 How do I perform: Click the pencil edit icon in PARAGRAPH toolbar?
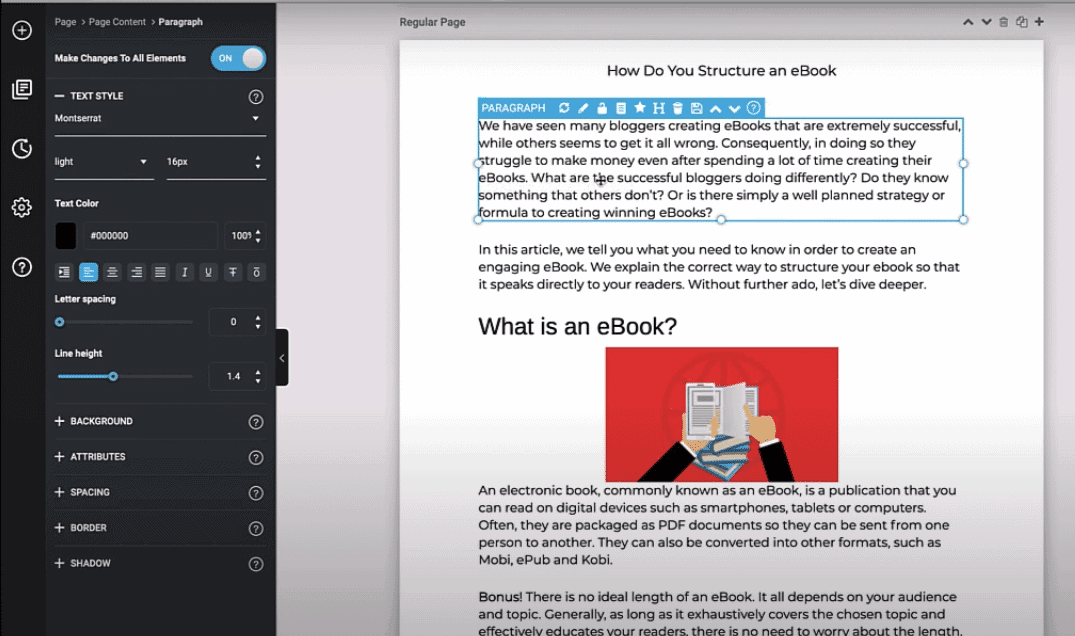(583, 108)
